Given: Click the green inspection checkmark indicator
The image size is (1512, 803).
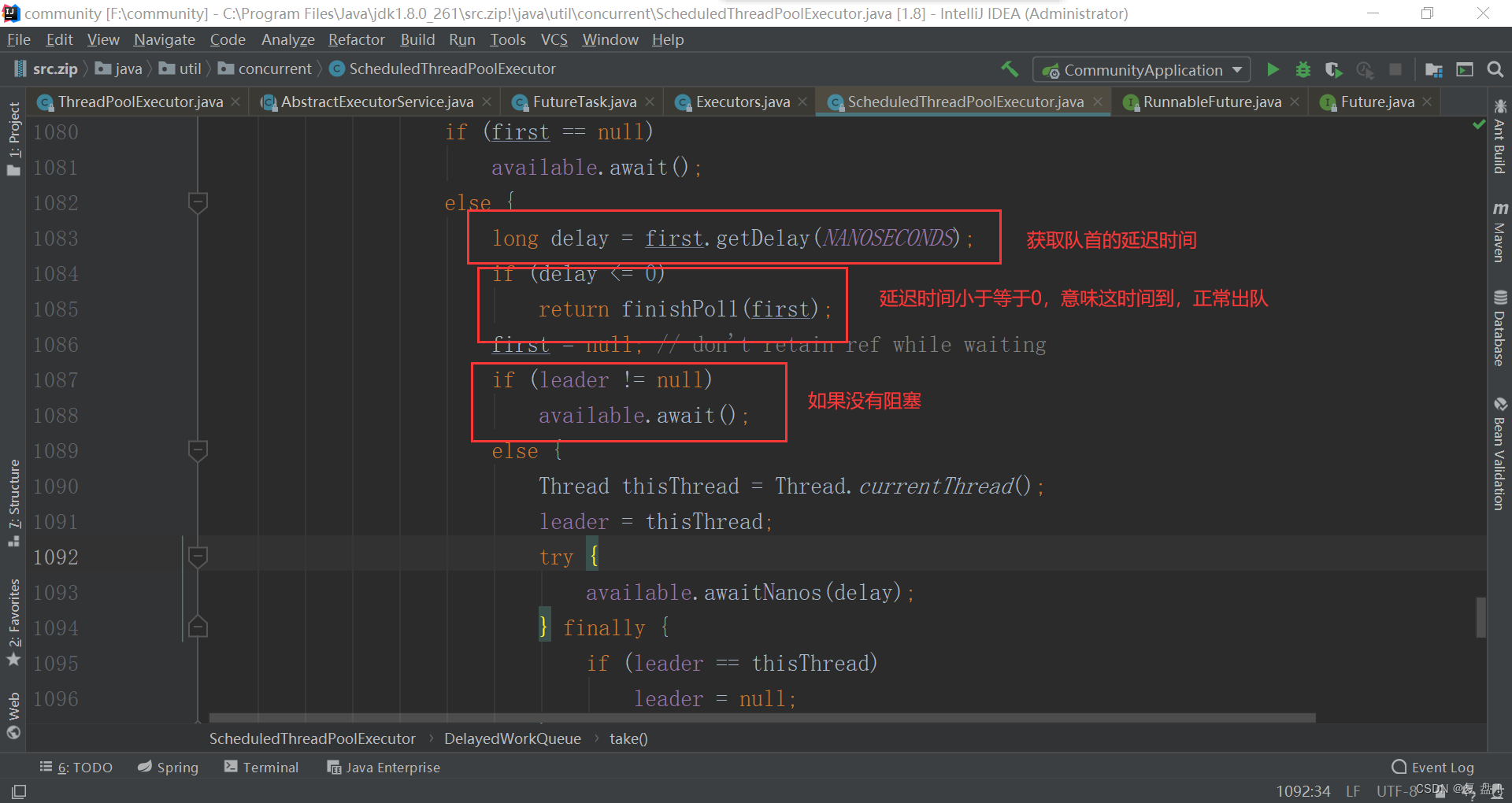Looking at the screenshot, I should click(x=1479, y=124).
